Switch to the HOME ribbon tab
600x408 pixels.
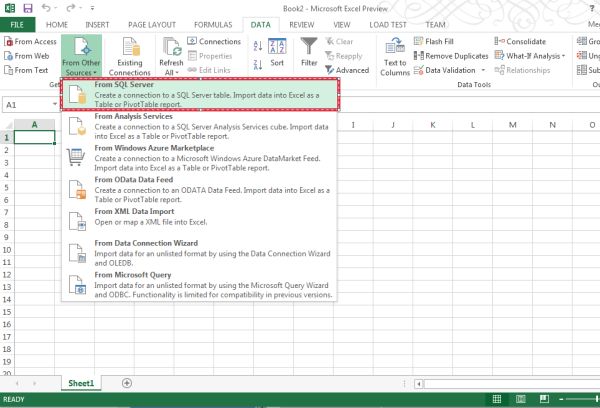click(x=57, y=25)
